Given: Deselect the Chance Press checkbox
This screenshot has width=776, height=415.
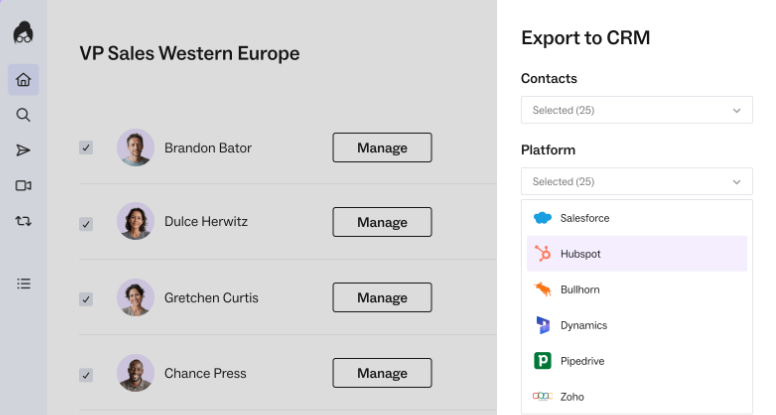Looking at the screenshot, I should point(86,375).
